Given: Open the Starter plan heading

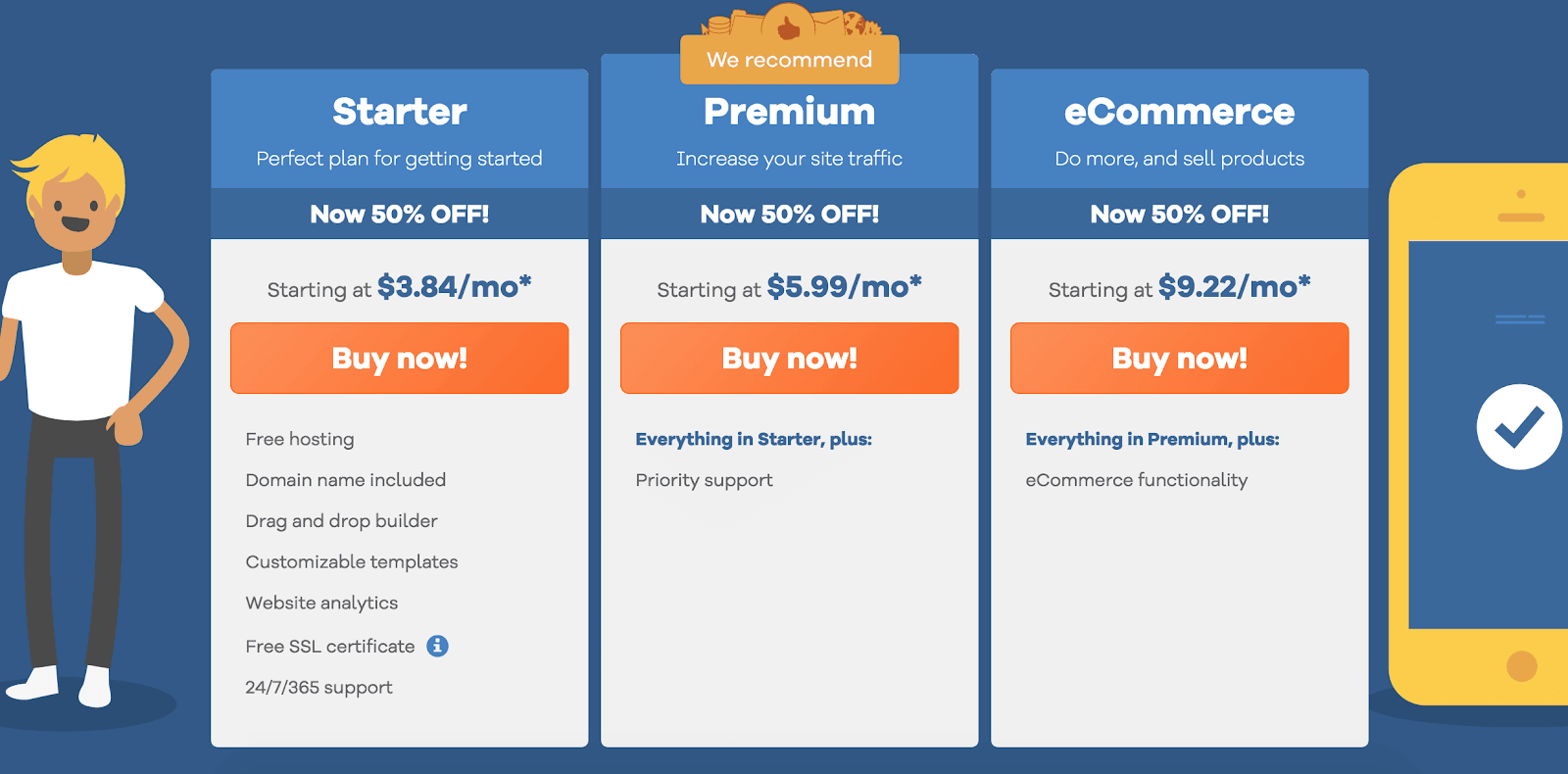Looking at the screenshot, I should point(400,112).
